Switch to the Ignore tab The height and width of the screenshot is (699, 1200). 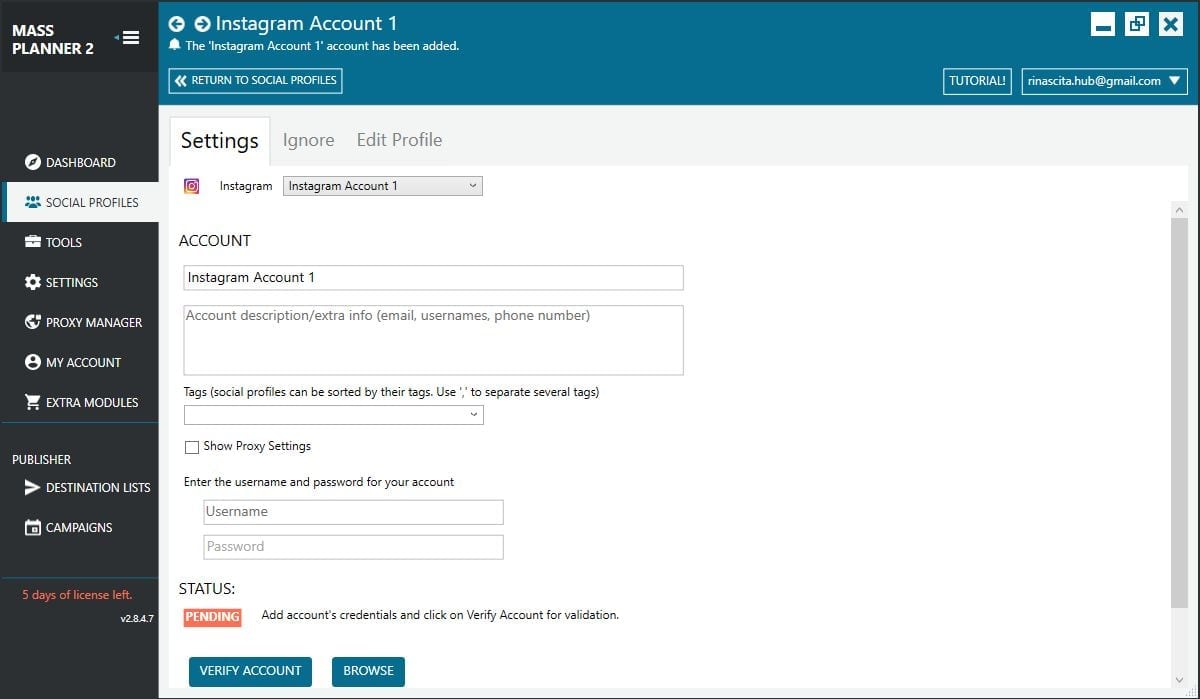pos(308,140)
